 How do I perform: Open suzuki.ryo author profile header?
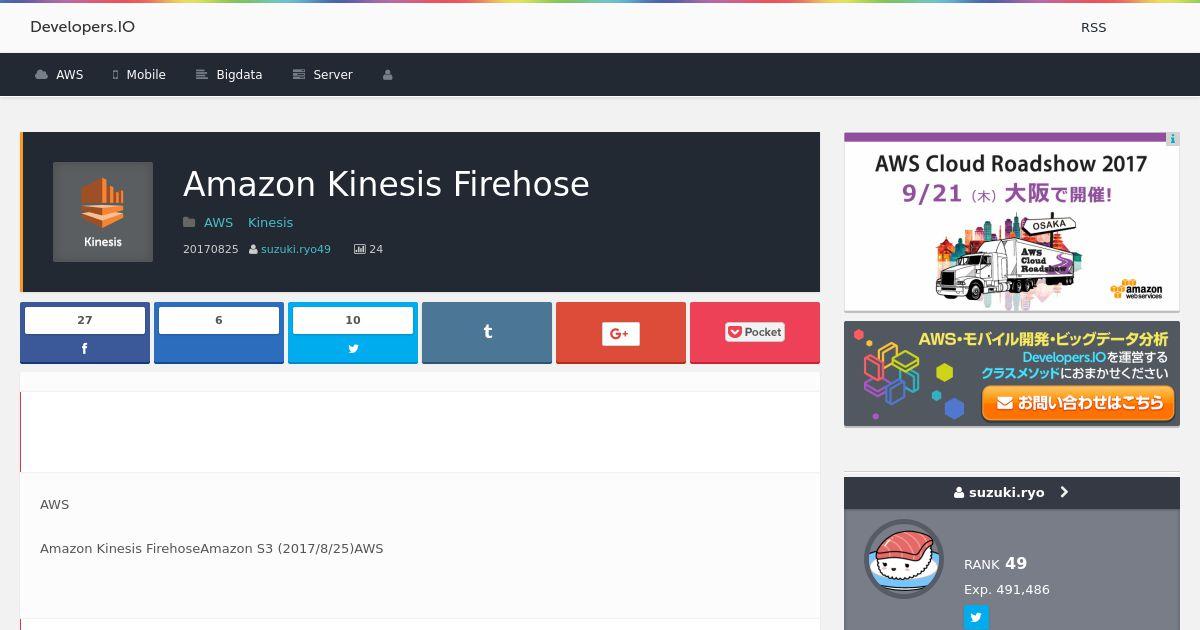(1012, 493)
